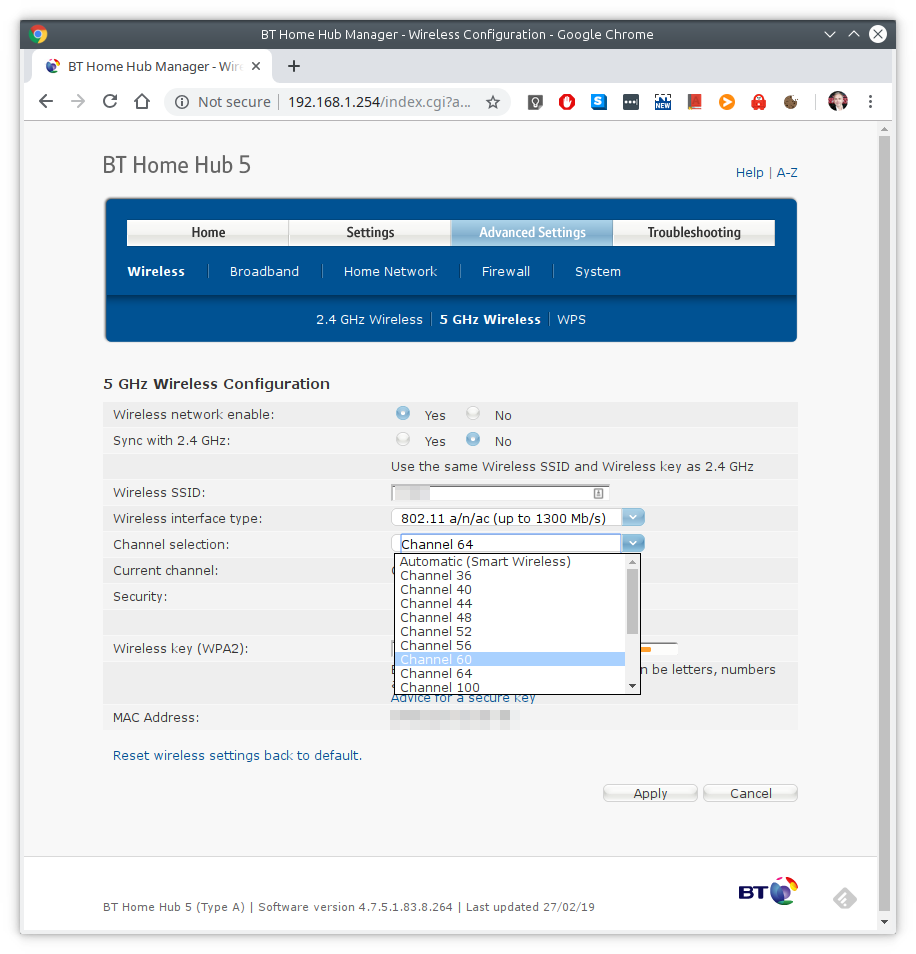916x954 pixels.
Task: Click Reset wireless settings back to default
Action: click(x=237, y=756)
